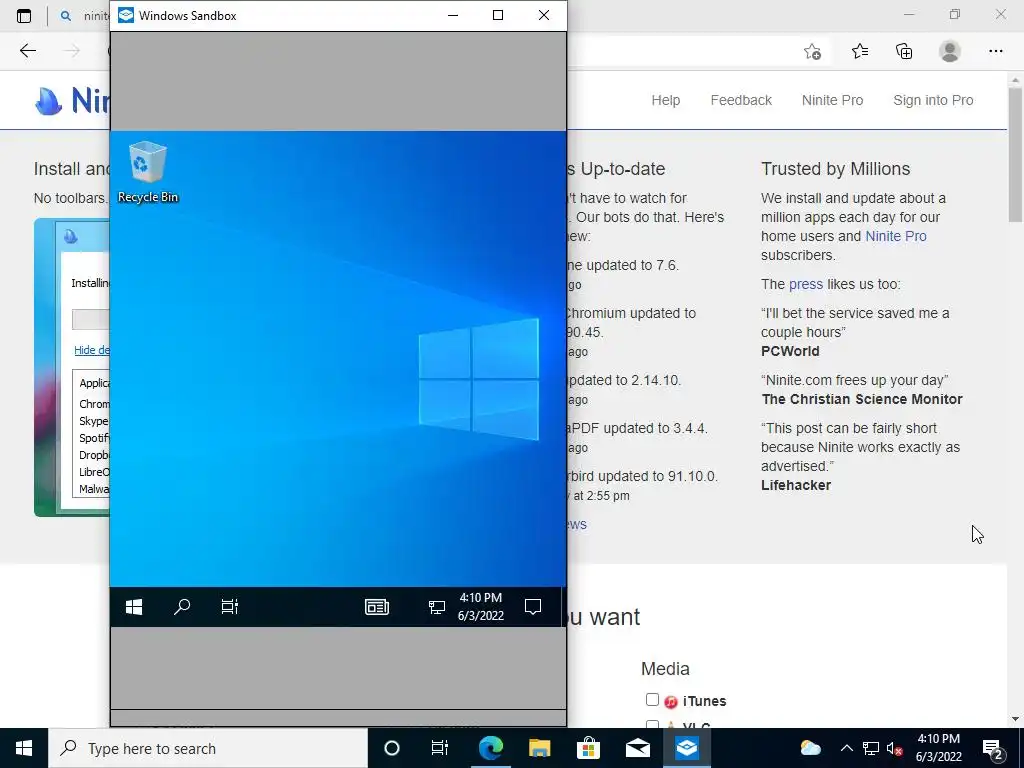Click Cortana circle on host taskbar
Image resolution: width=1024 pixels, height=768 pixels.
point(391,748)
